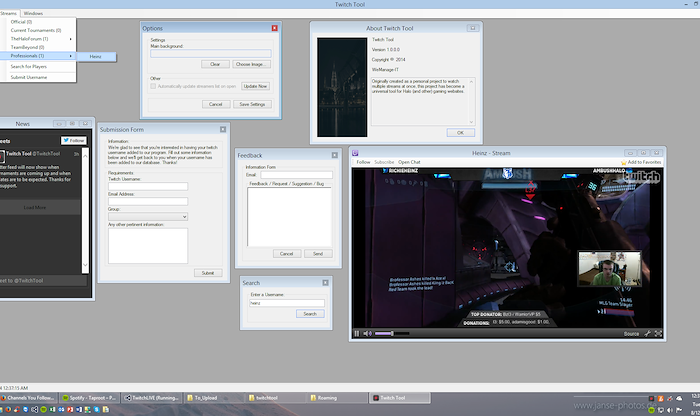The width and height of the screenshot is (700, 416).
Task: Click Cancel in the Feedback window
Action: pos(287,254)
